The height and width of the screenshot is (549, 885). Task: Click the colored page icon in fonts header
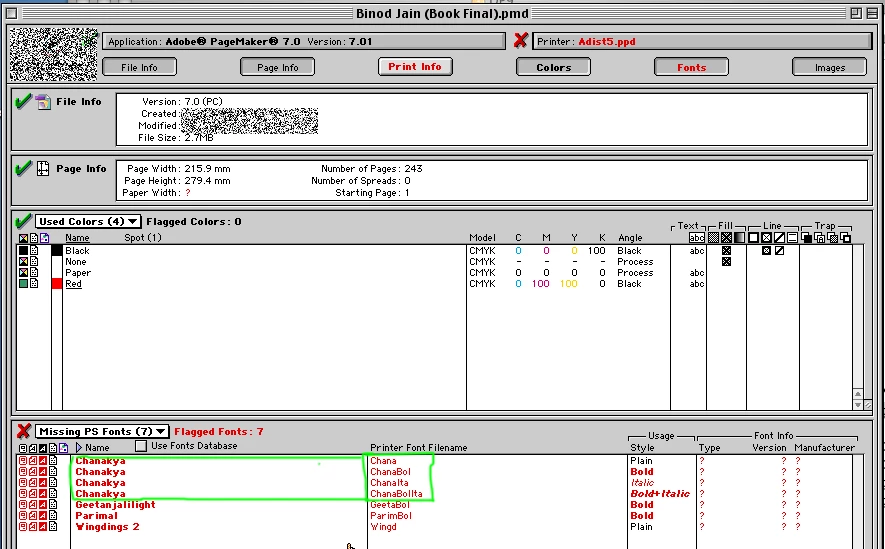63,448
